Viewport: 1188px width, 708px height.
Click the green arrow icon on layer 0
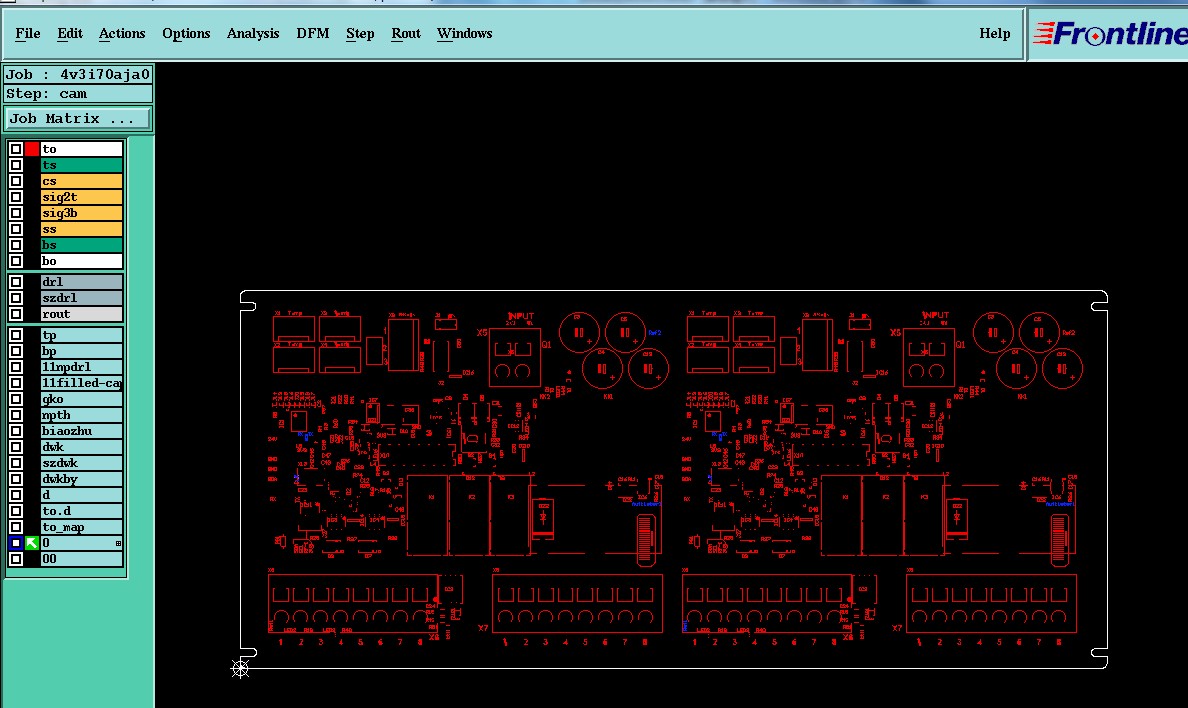(x=32, y=543)
